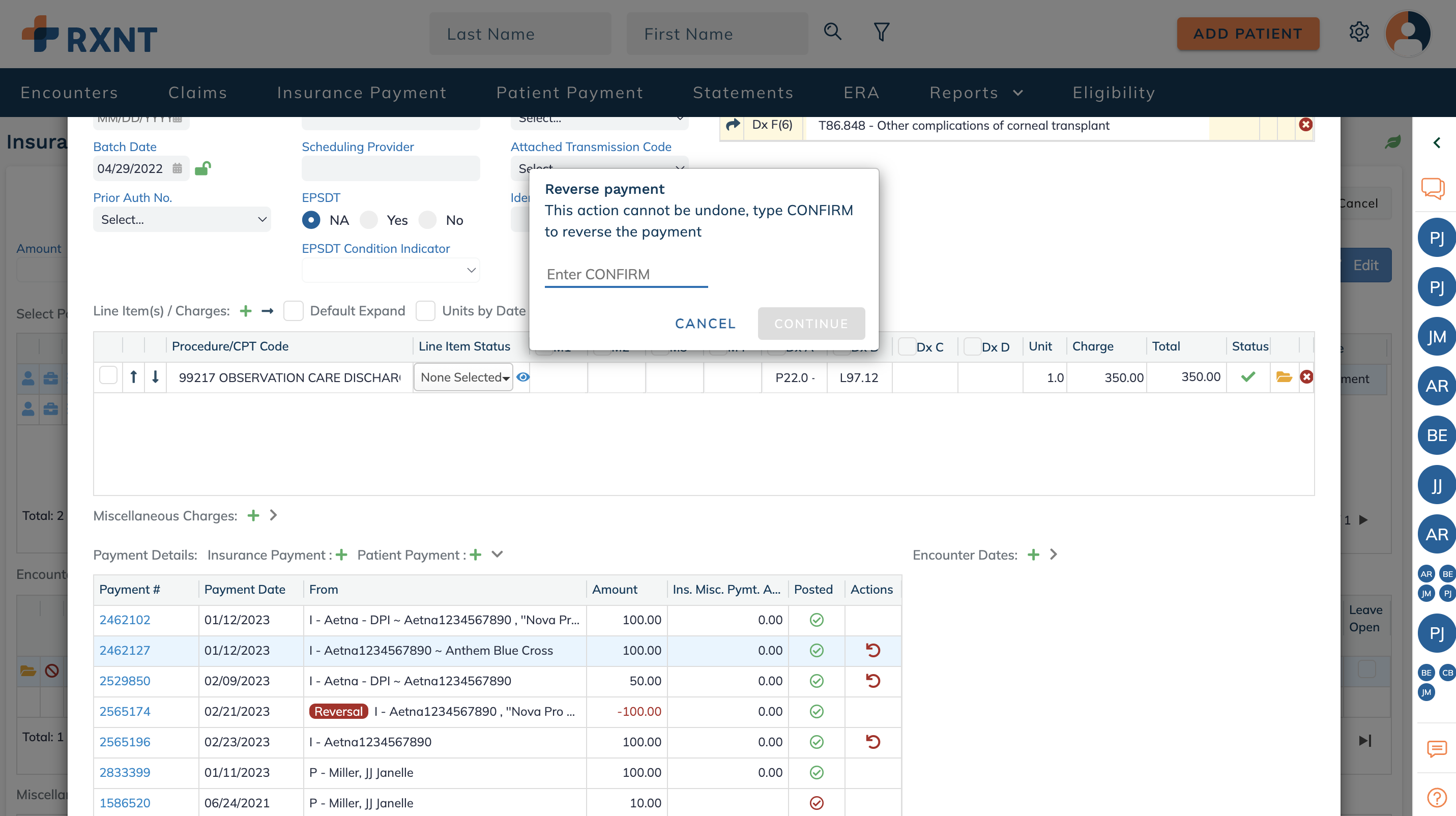The width and height of the screenshot is (1456, 816).
Task: Open the EPSDT Condition Indicator dropdown
Action: [391, 270]
